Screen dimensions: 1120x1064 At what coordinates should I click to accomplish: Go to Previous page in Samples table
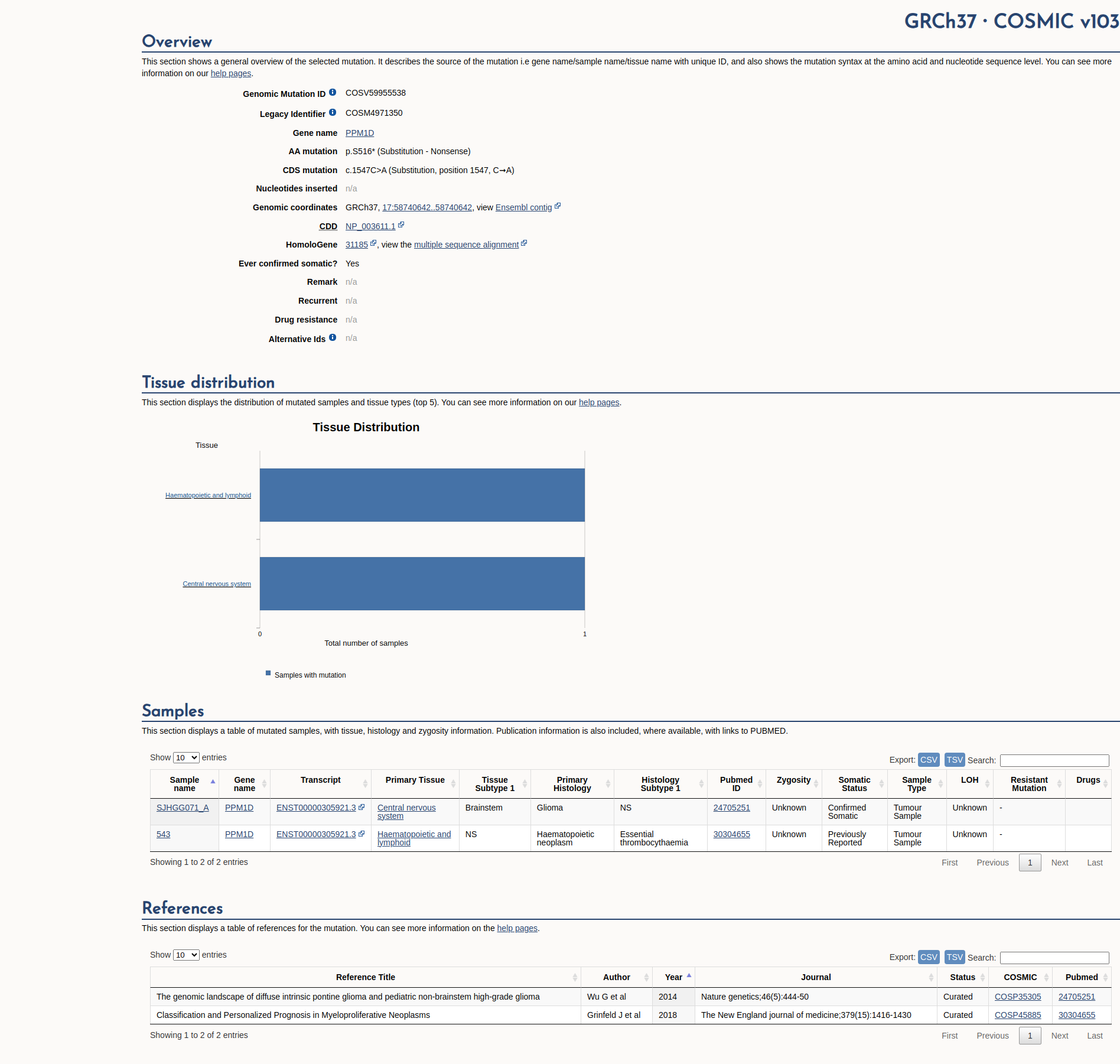(992, 863)
